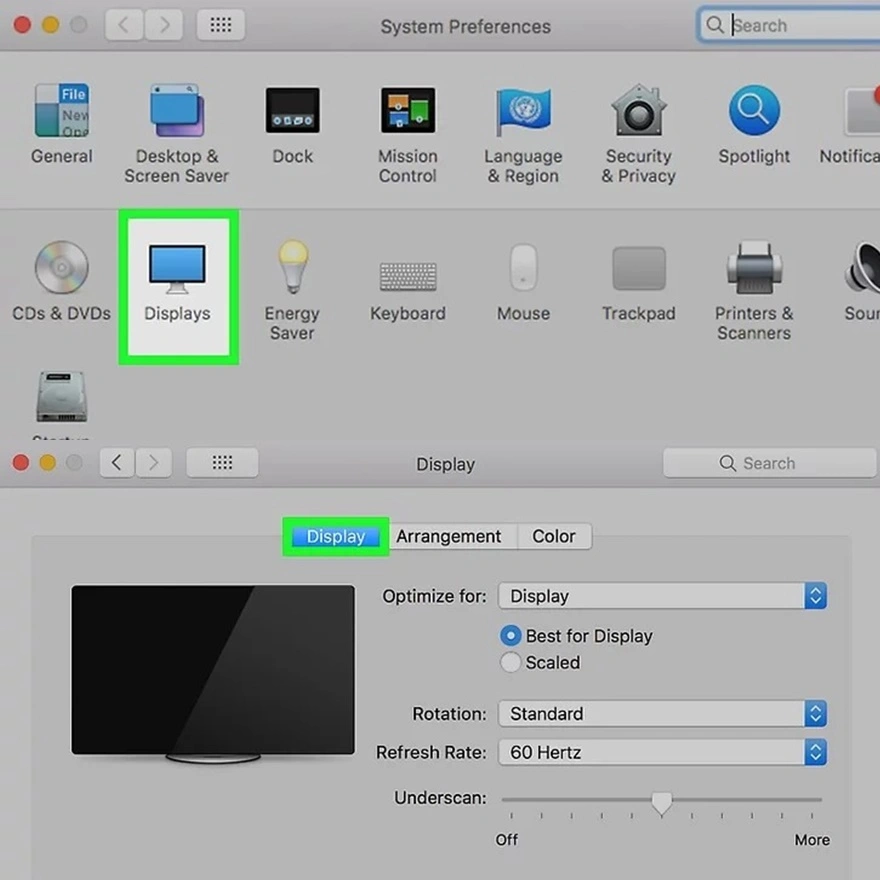
Task: Switch to the Arrangement tab
Action: coord(450,536)
